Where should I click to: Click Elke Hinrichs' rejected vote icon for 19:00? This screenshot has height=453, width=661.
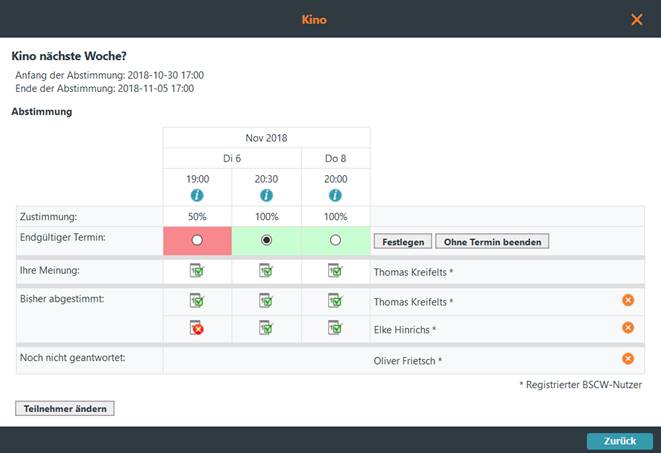click(x=197, y=328)
